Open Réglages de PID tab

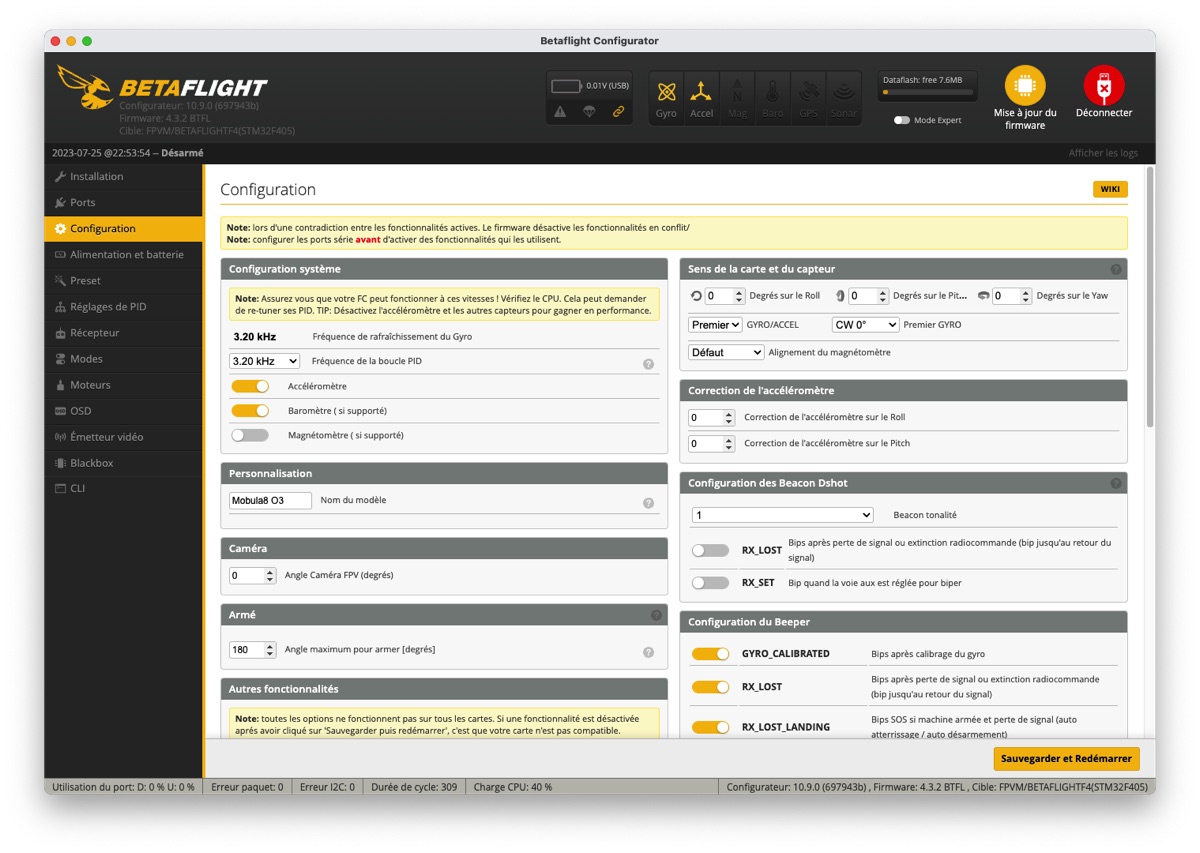123,306
